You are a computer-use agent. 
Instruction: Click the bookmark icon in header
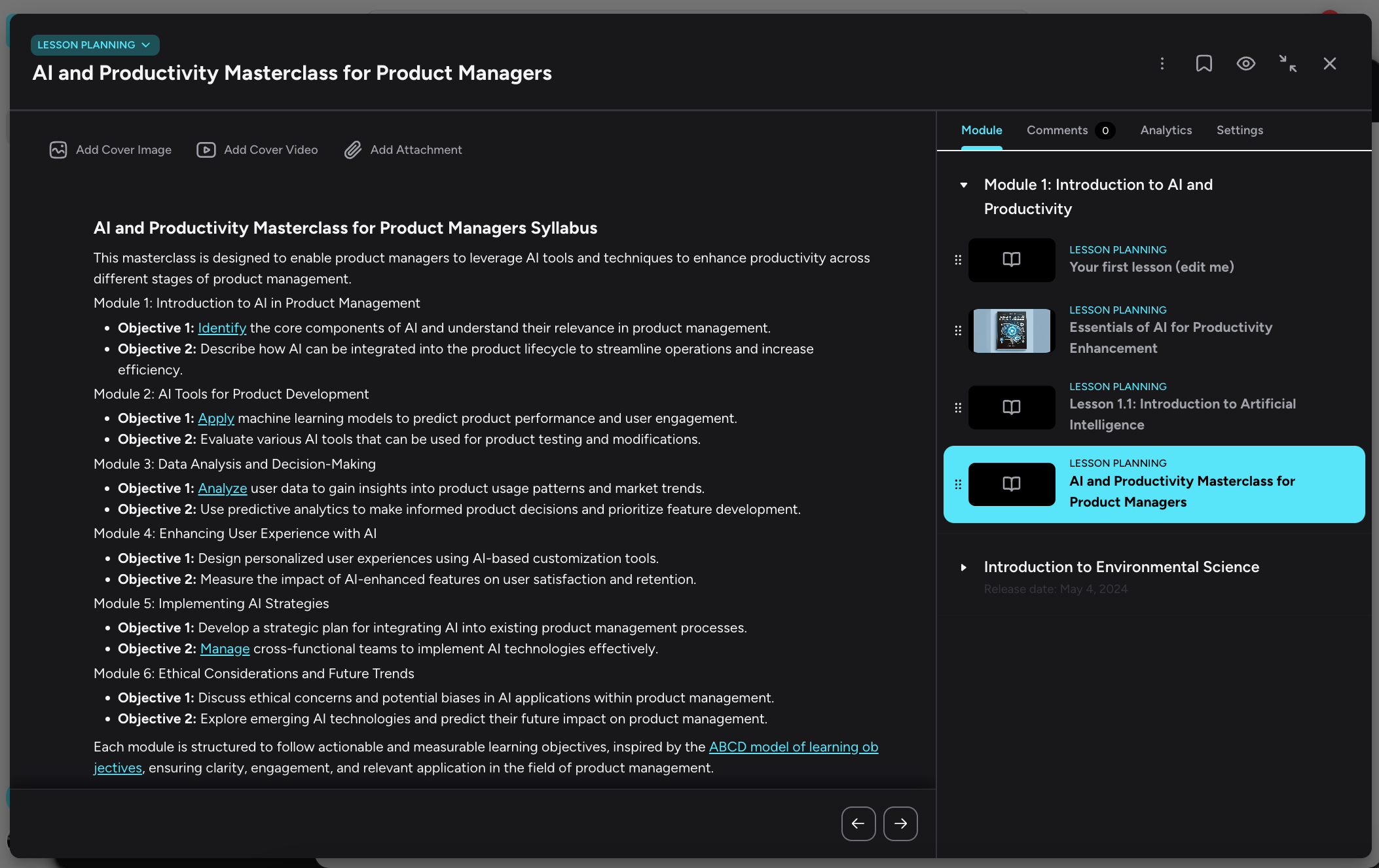click(x=1204, y=63)
